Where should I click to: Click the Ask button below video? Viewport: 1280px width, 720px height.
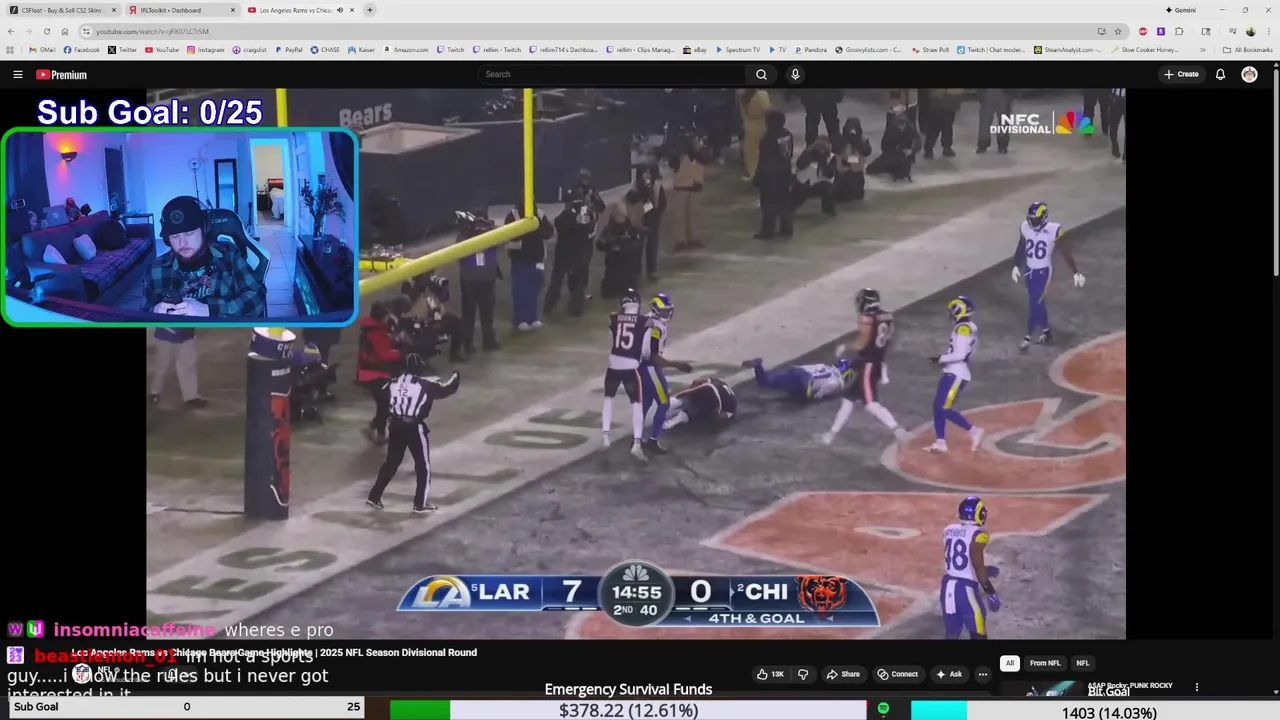[x=949, y=674]
